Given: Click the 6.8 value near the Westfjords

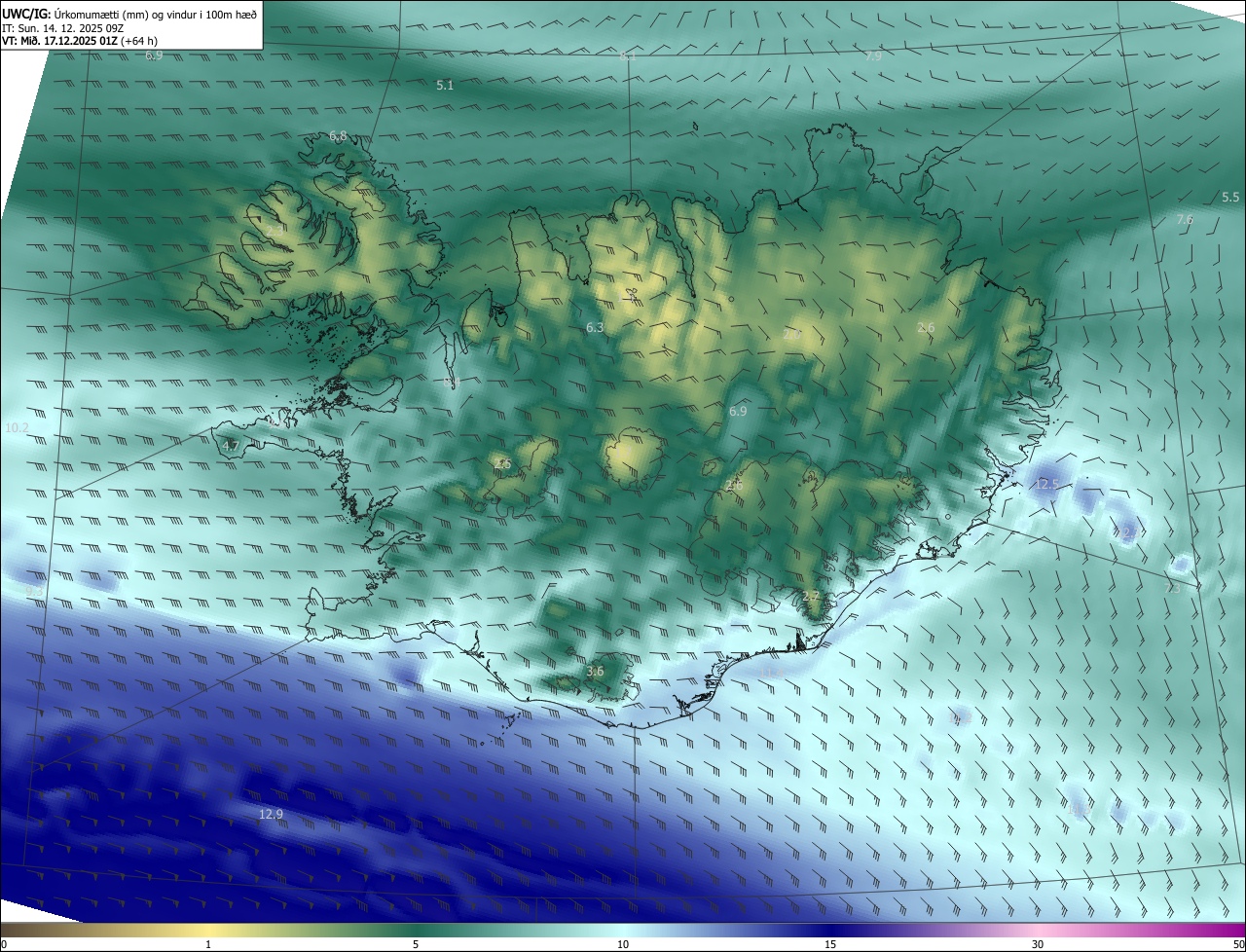Looking at the screenshot, I should tap(338, 135).
